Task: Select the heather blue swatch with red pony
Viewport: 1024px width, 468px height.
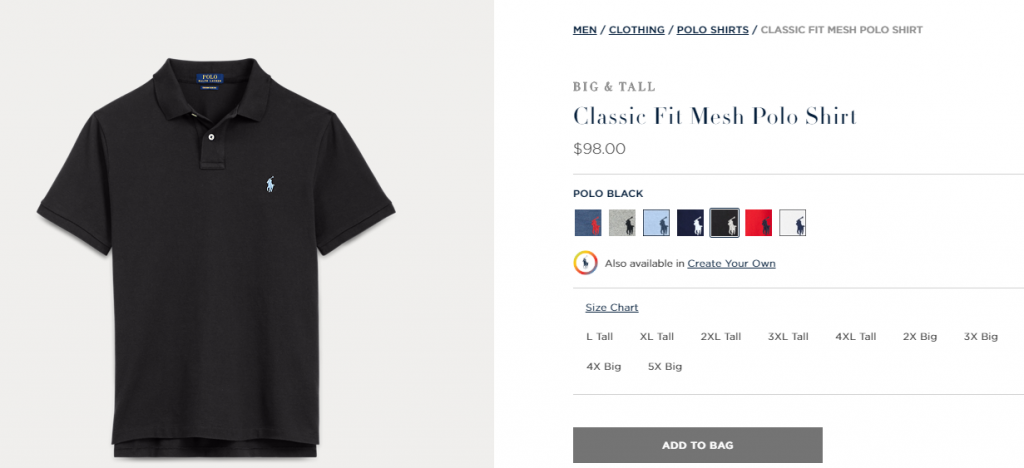Action: [588, 222]
